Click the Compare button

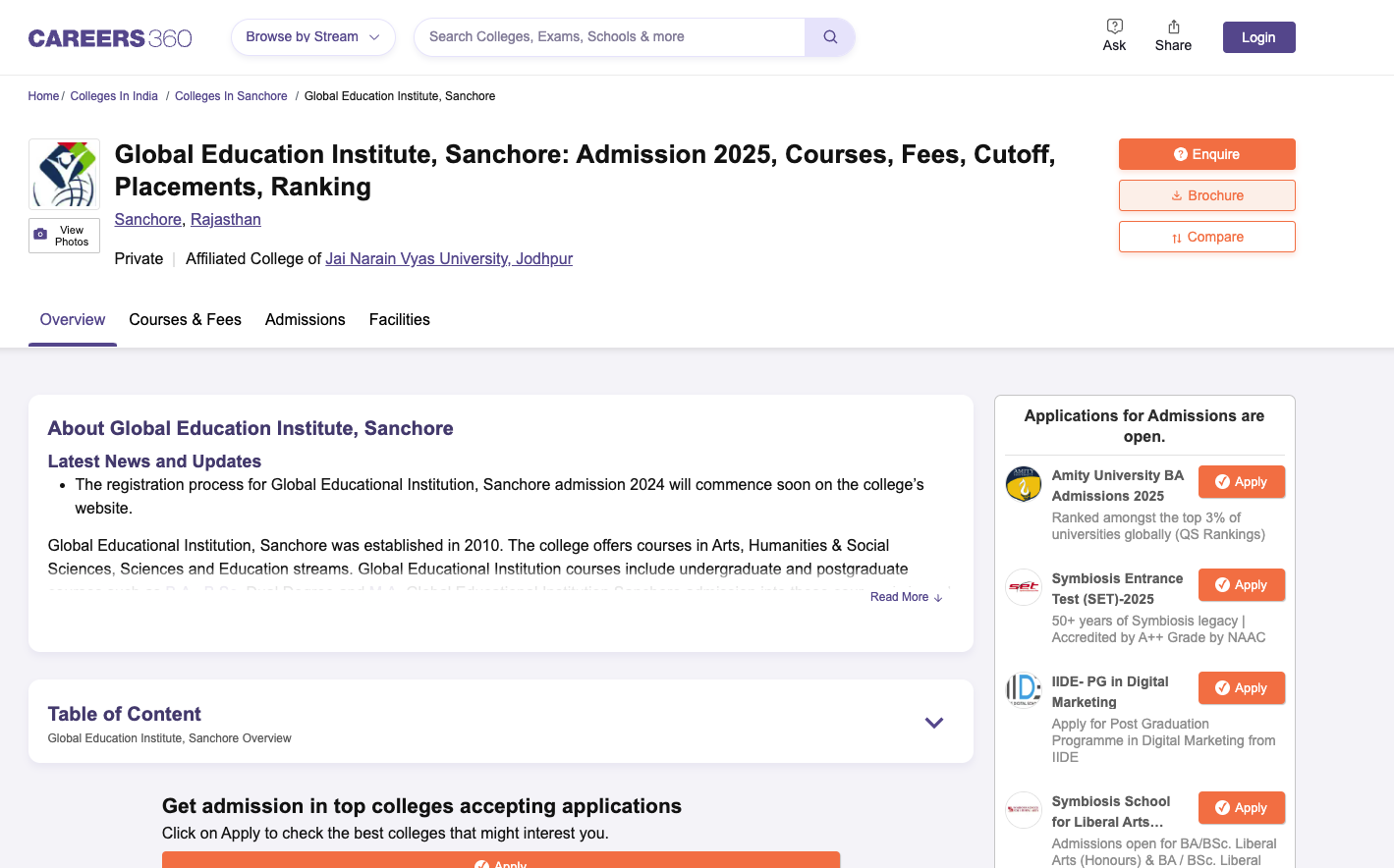(1206, 237)
